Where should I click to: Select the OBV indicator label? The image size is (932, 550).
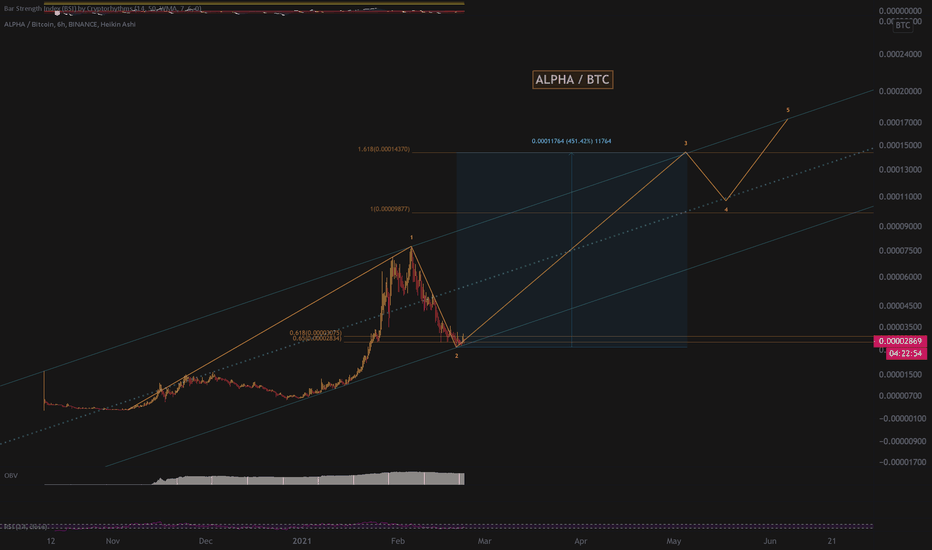coord(11,476)
